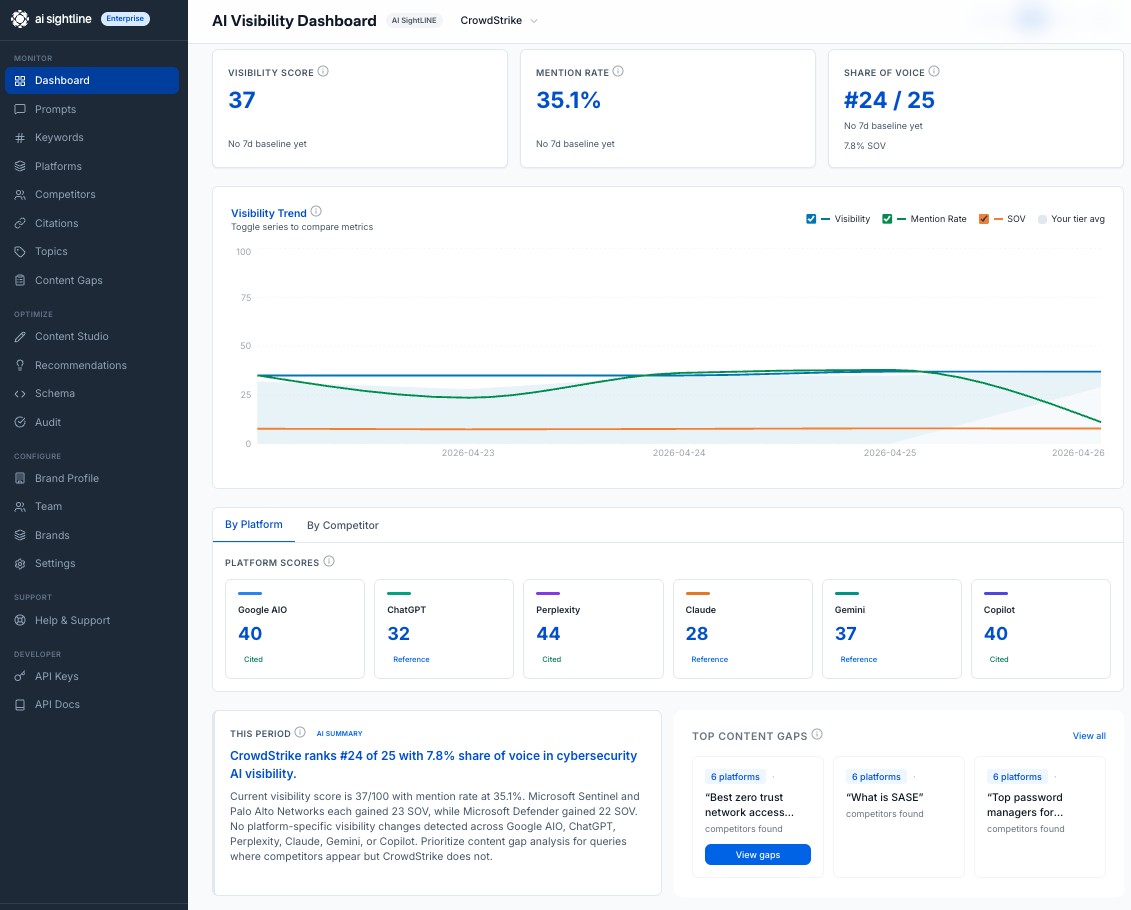
Task: Toggle the Your tier avg legend swatch
Action: [1042, 219]
